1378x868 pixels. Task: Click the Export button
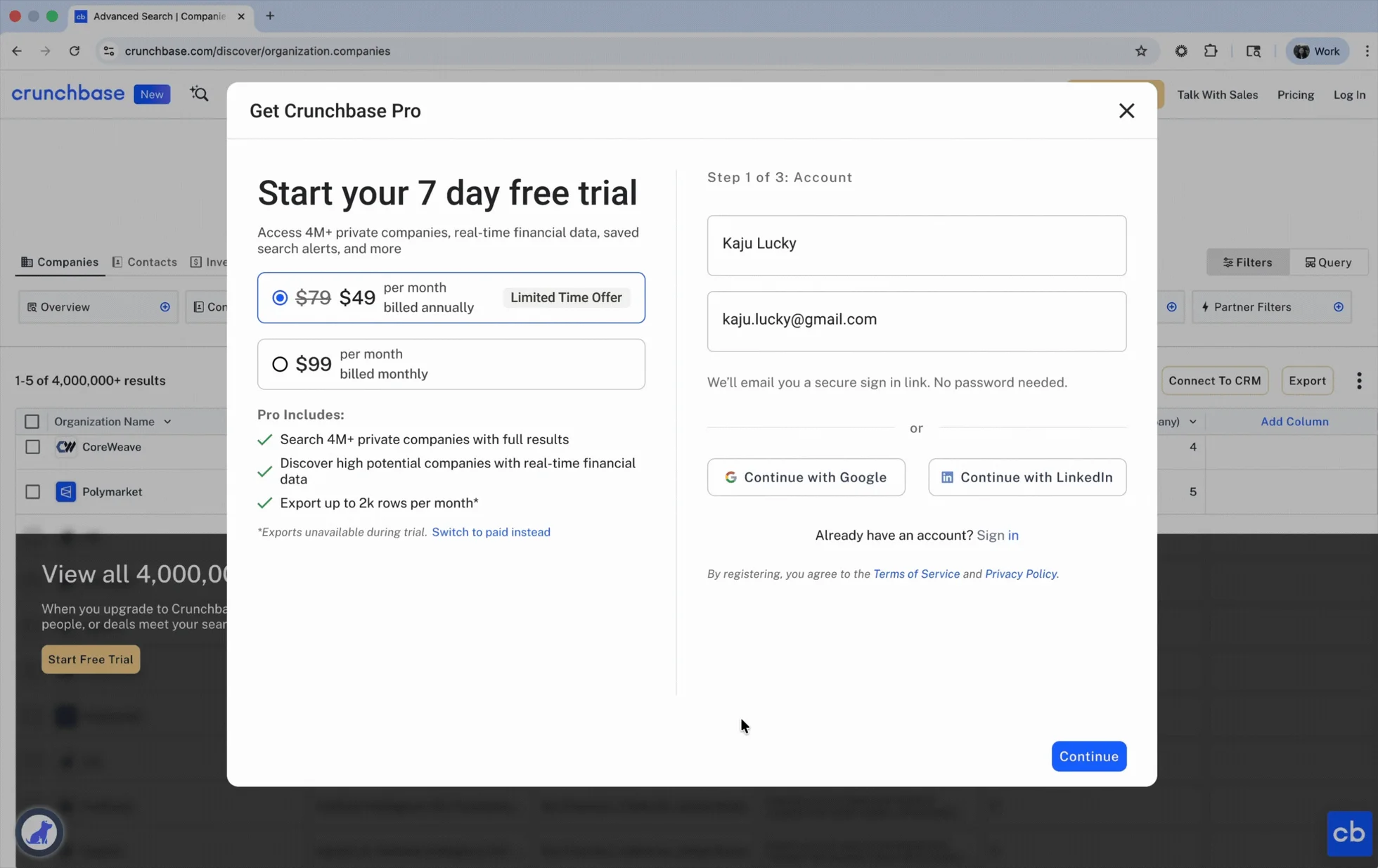click(x=1307, y=380)
